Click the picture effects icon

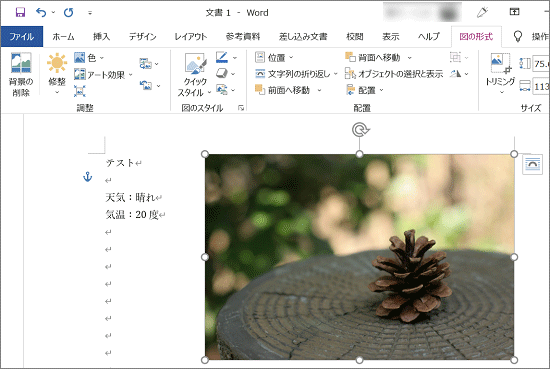pyautogui.click(x=222, y=73)
